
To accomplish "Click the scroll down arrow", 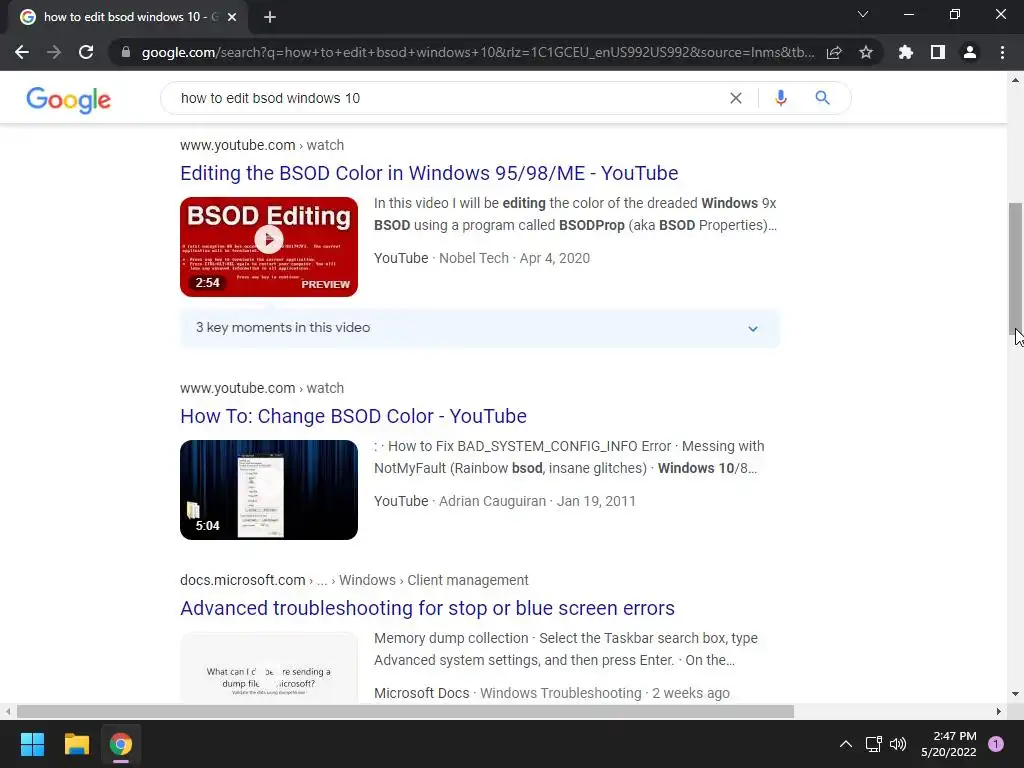I will [1015, 694].
